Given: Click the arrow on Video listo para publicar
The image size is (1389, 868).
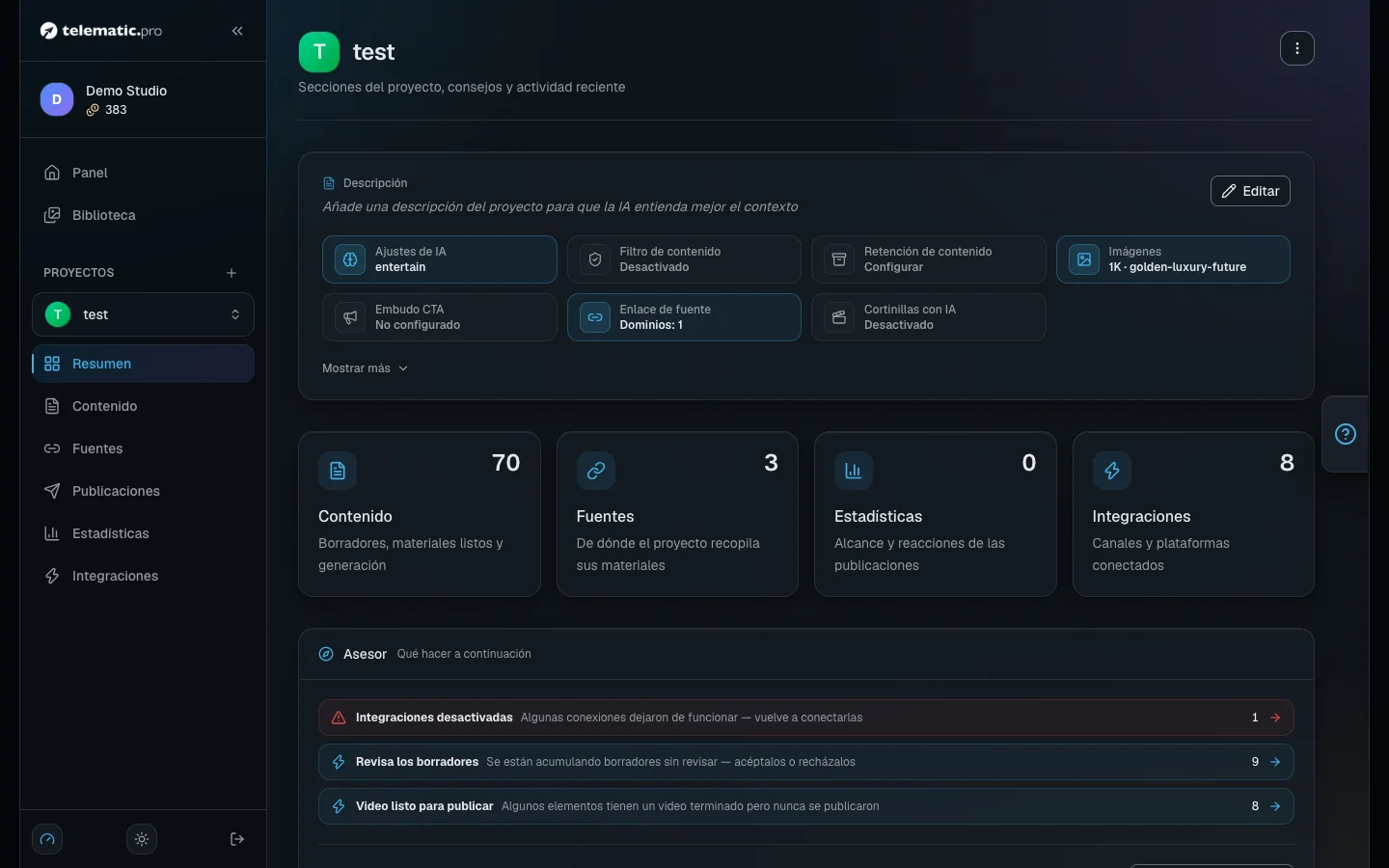Looking at the screenshot, I should click(x=1275, y=806).
